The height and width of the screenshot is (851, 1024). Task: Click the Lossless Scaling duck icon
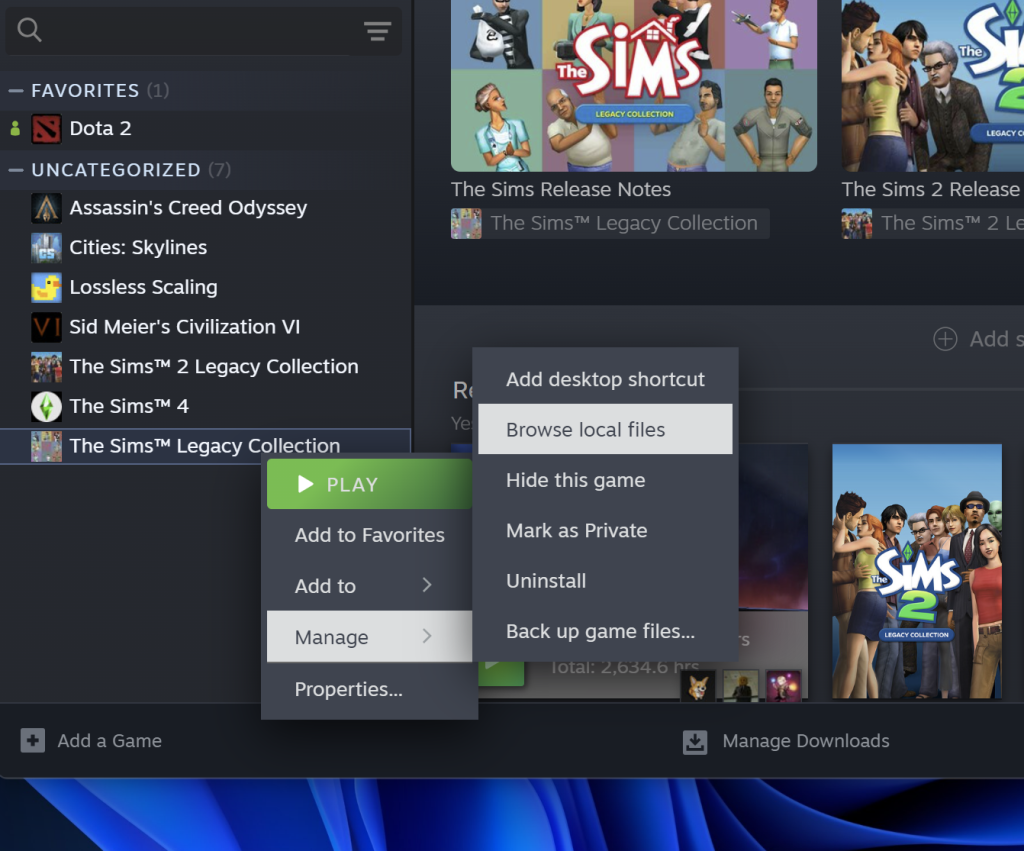pyautogui.click(x=46, y=287)
